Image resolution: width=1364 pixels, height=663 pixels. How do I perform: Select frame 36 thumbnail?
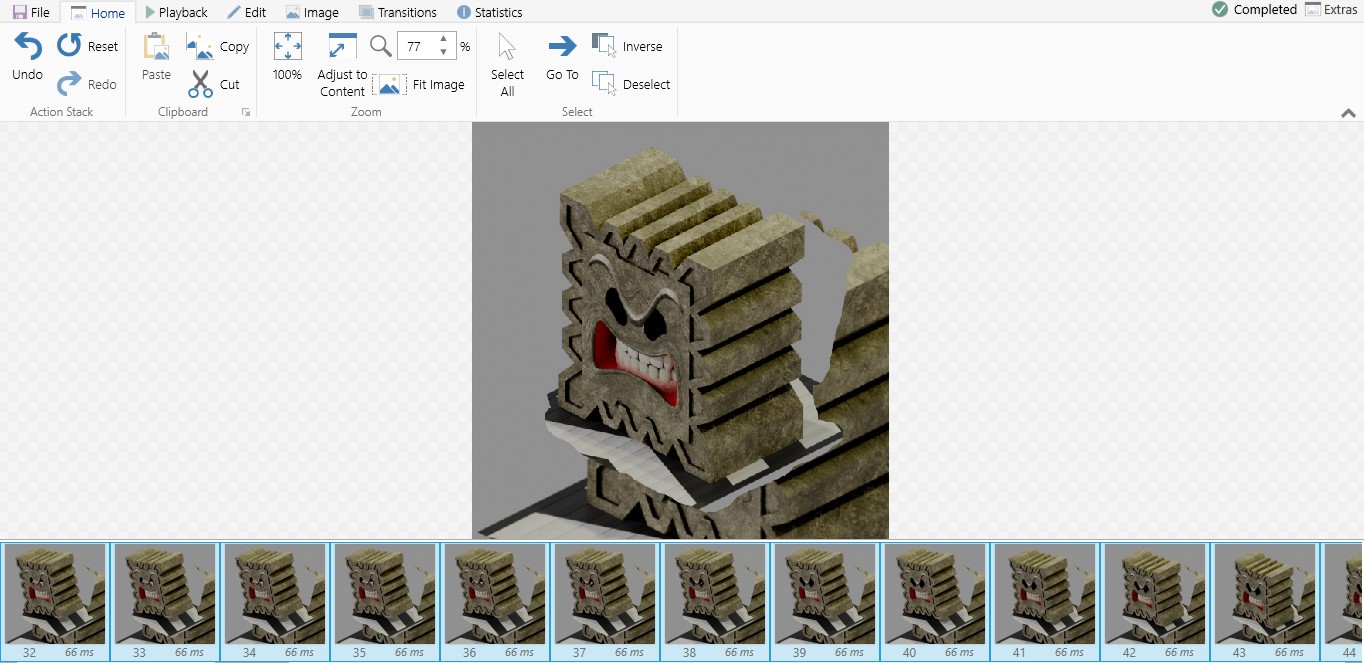(x=495, y=601)
